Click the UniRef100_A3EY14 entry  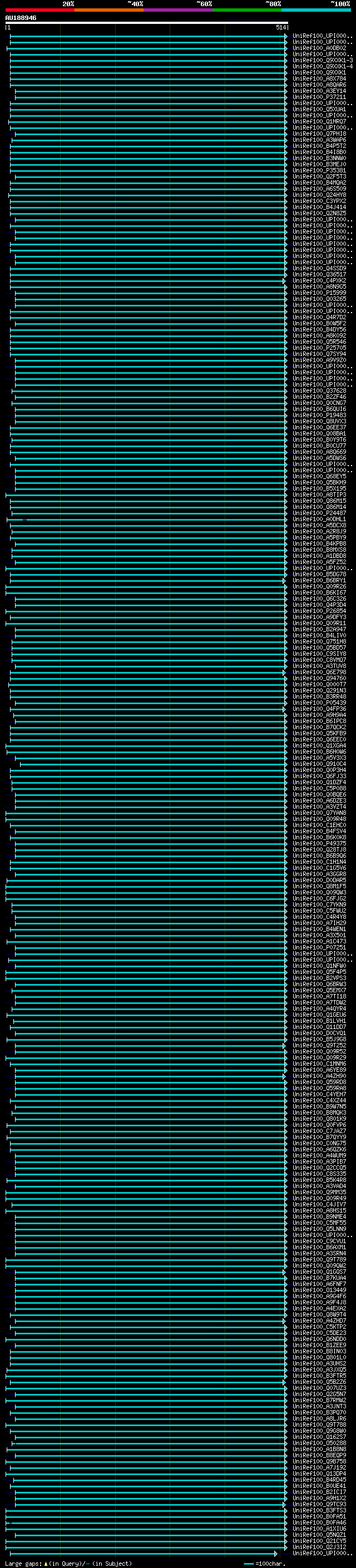(x=319, y=91)
